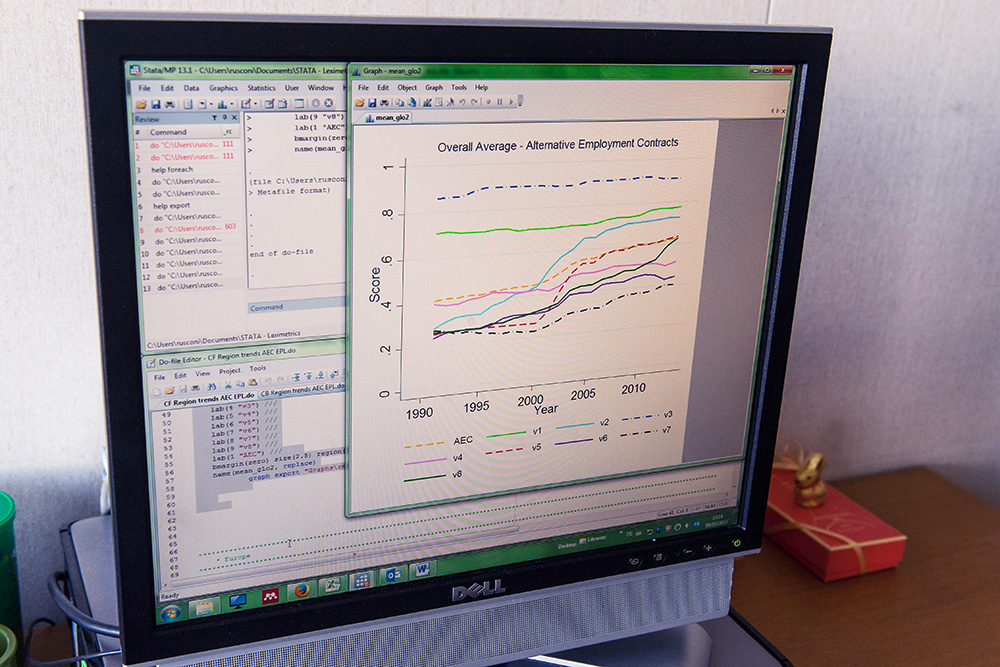The image size is (1000, 667).
Task: Pin the Review panel
Action: tap(224, 118)
